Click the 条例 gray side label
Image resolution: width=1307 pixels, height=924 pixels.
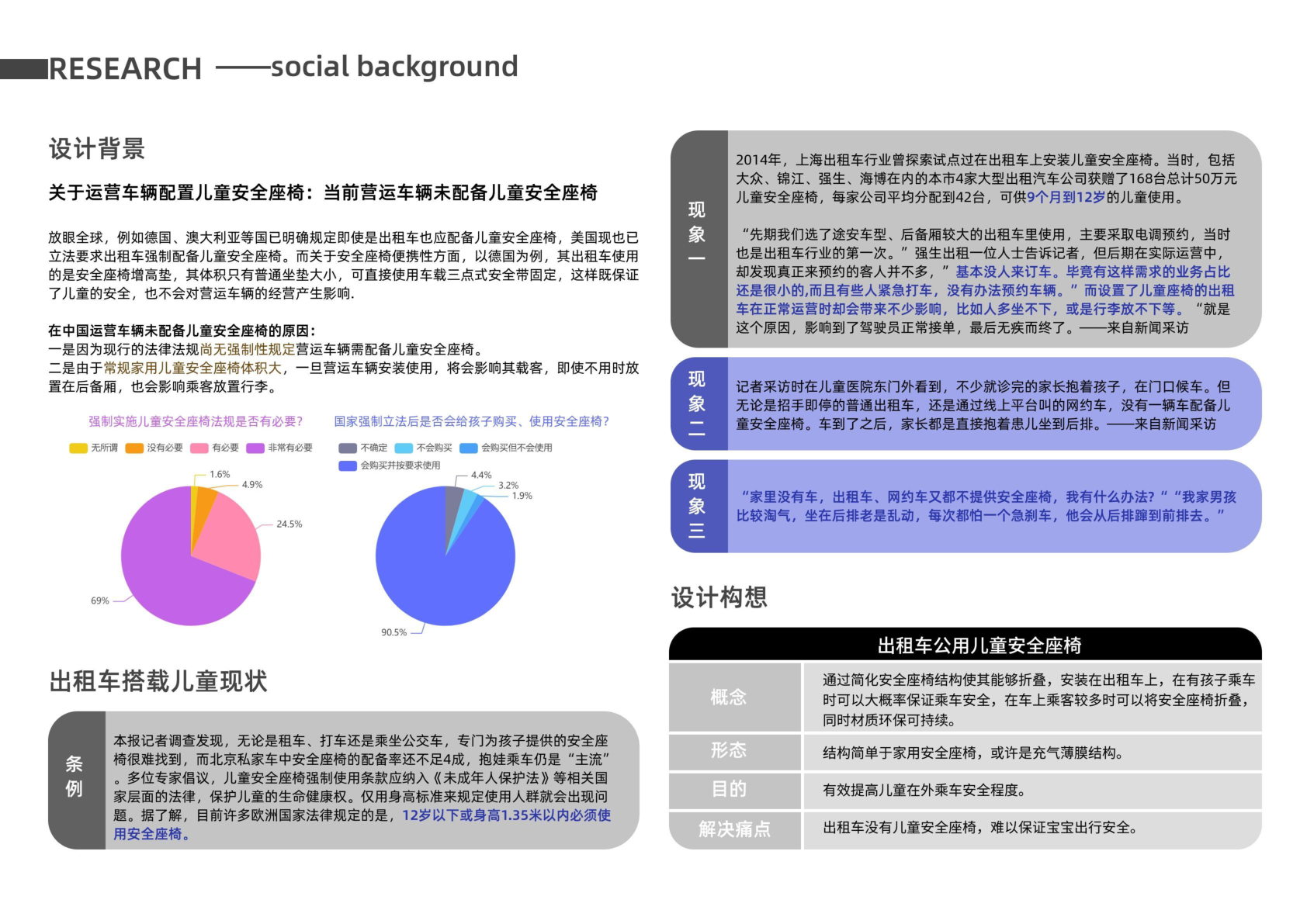pyautogui.click(x=76, y=780)
